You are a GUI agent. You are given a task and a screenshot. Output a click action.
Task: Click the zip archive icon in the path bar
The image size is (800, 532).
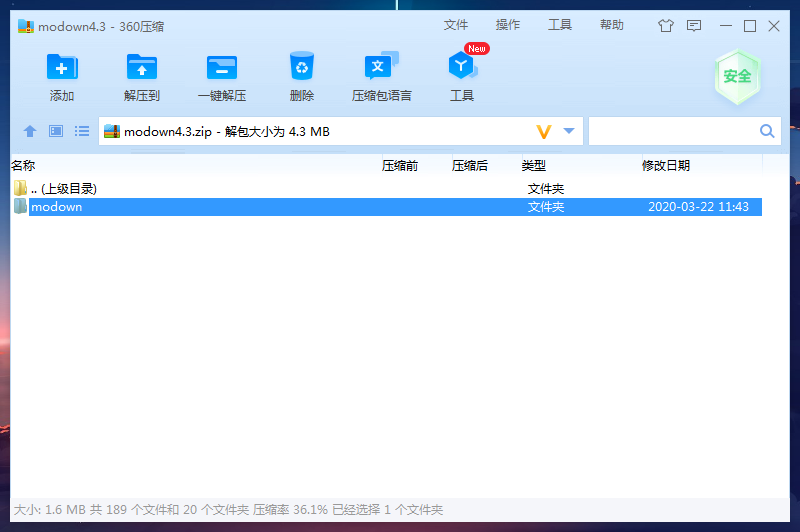tap(112, 131)
